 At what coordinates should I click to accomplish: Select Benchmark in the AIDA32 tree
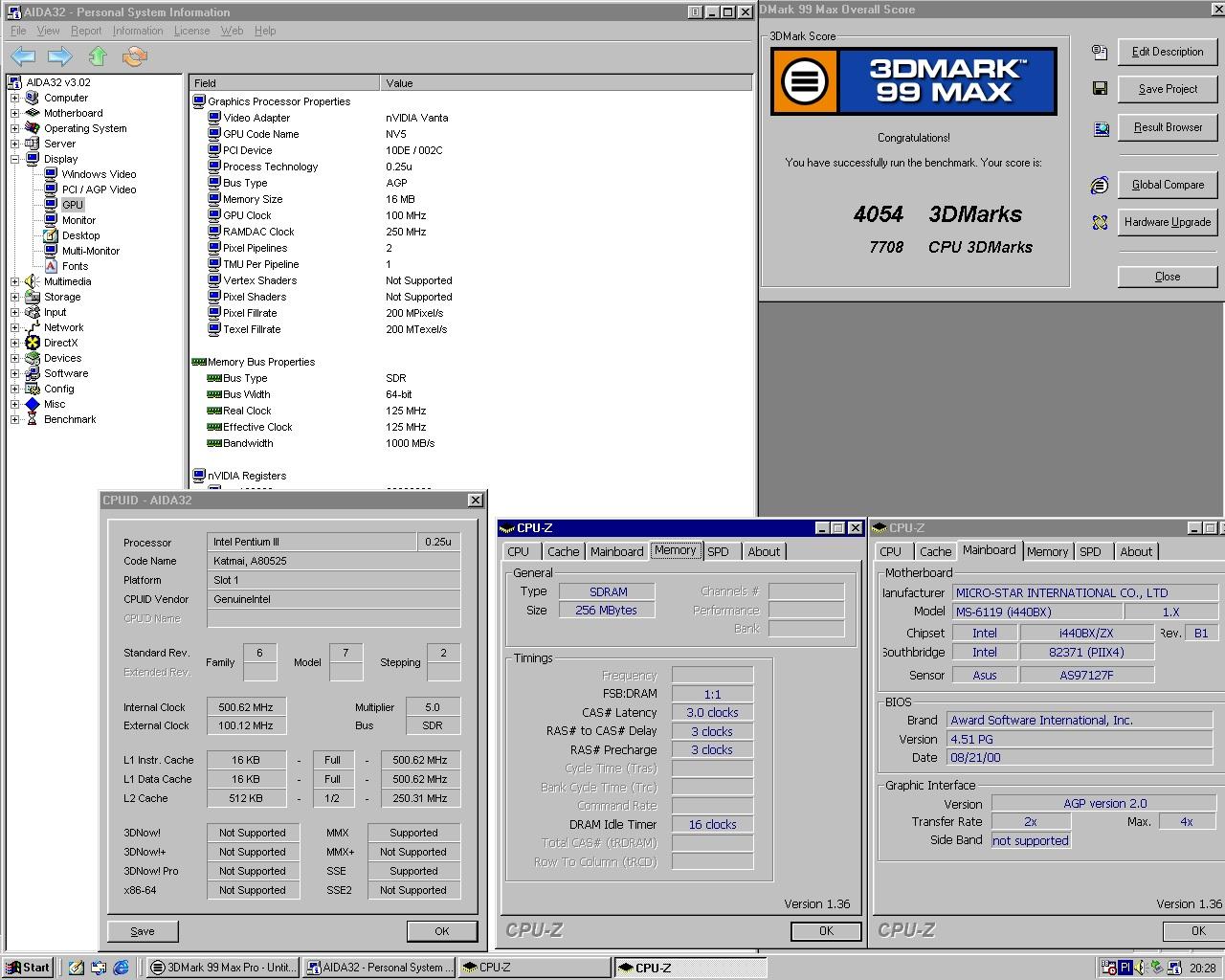click(x=70, y=419)
